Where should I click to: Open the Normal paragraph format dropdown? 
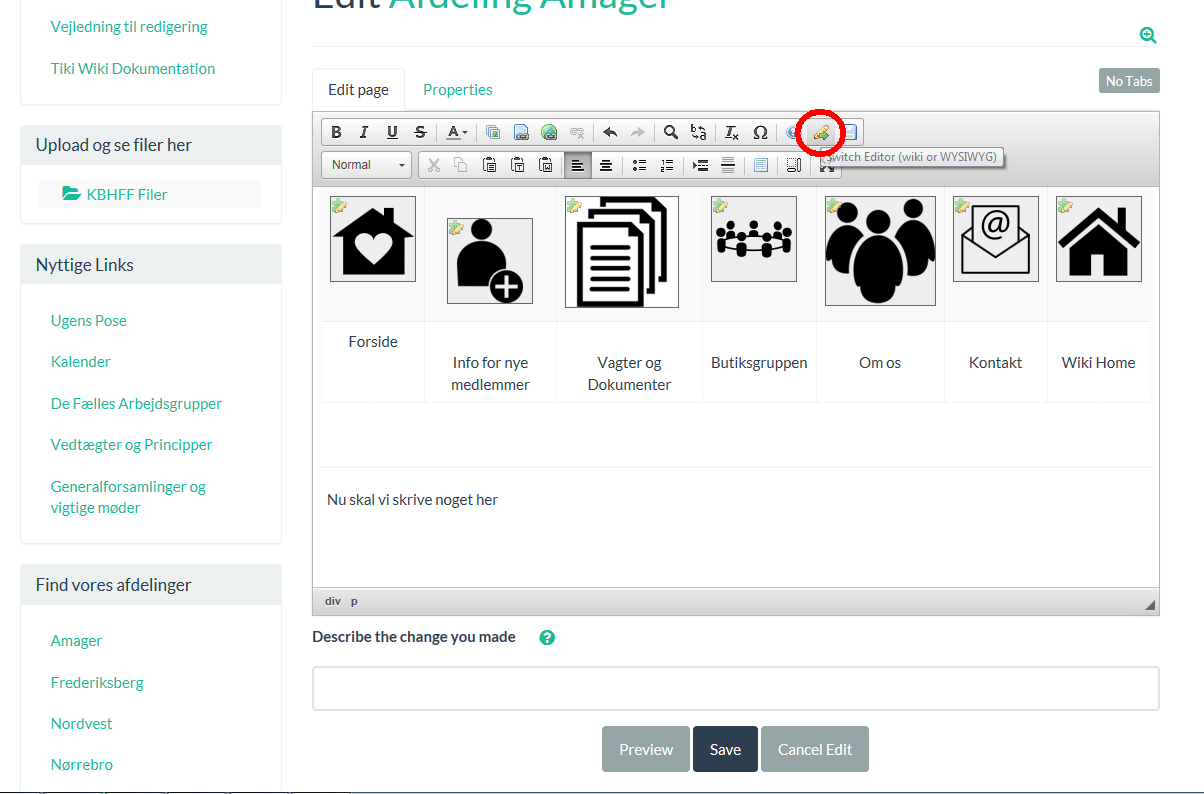click(367, 165)
